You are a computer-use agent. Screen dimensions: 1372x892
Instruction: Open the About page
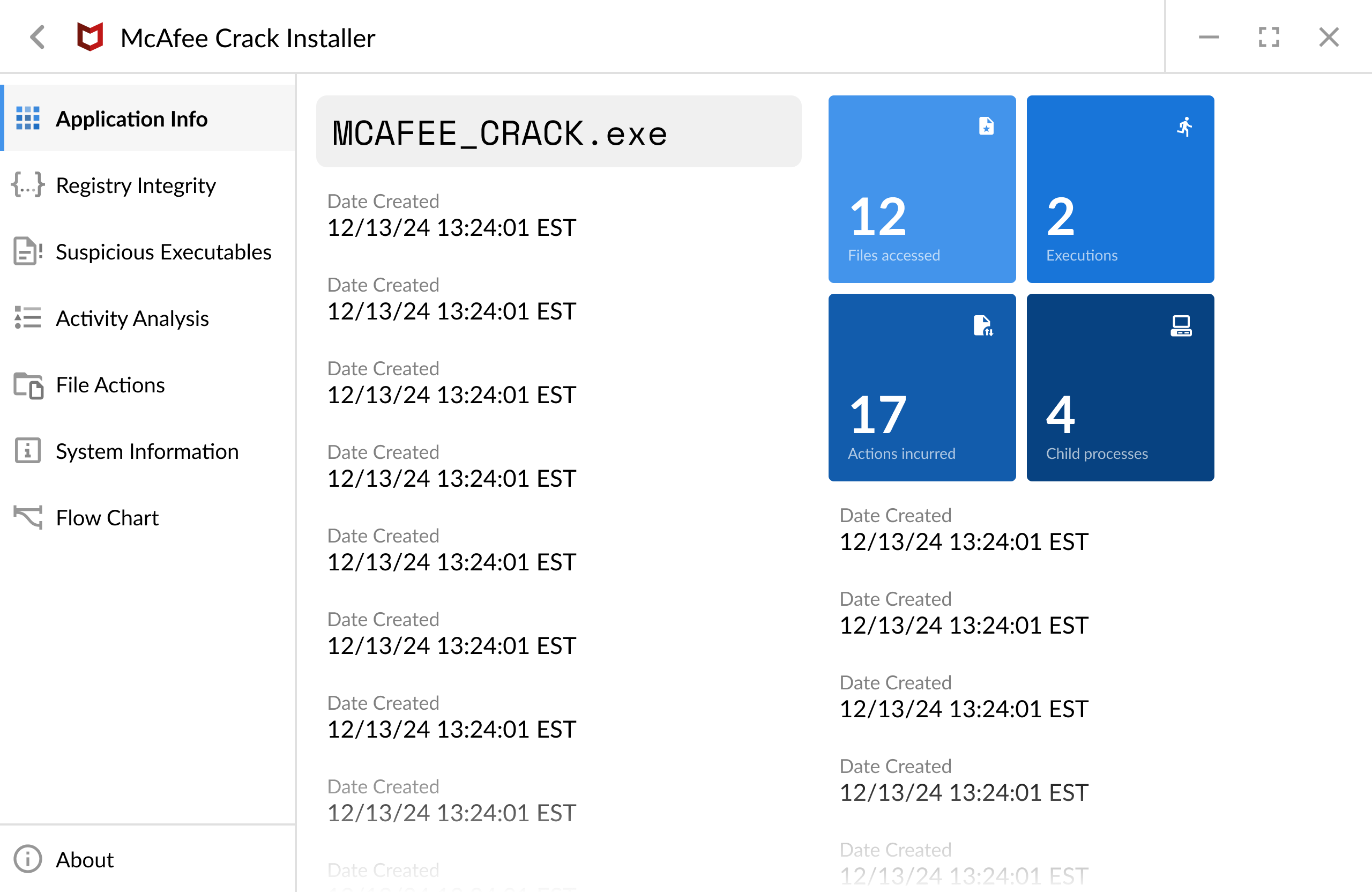click(85, 859)
